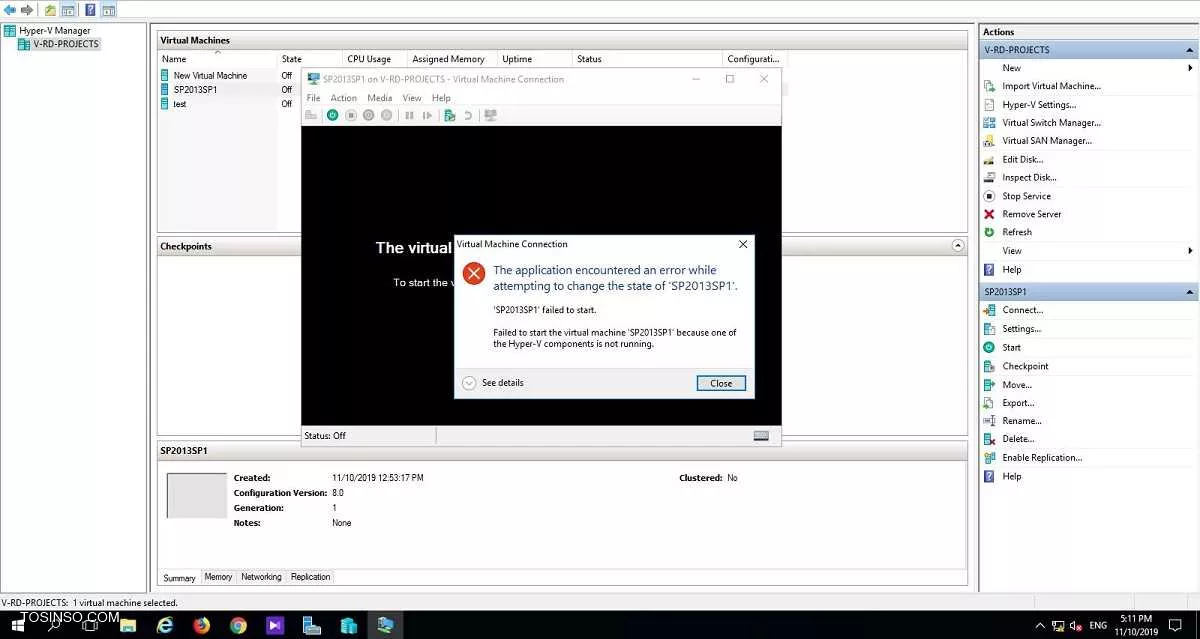Viewport: 1200px width, 639px height.
Task: Open Chrome from taskbar
Action: tap(238, 626)
